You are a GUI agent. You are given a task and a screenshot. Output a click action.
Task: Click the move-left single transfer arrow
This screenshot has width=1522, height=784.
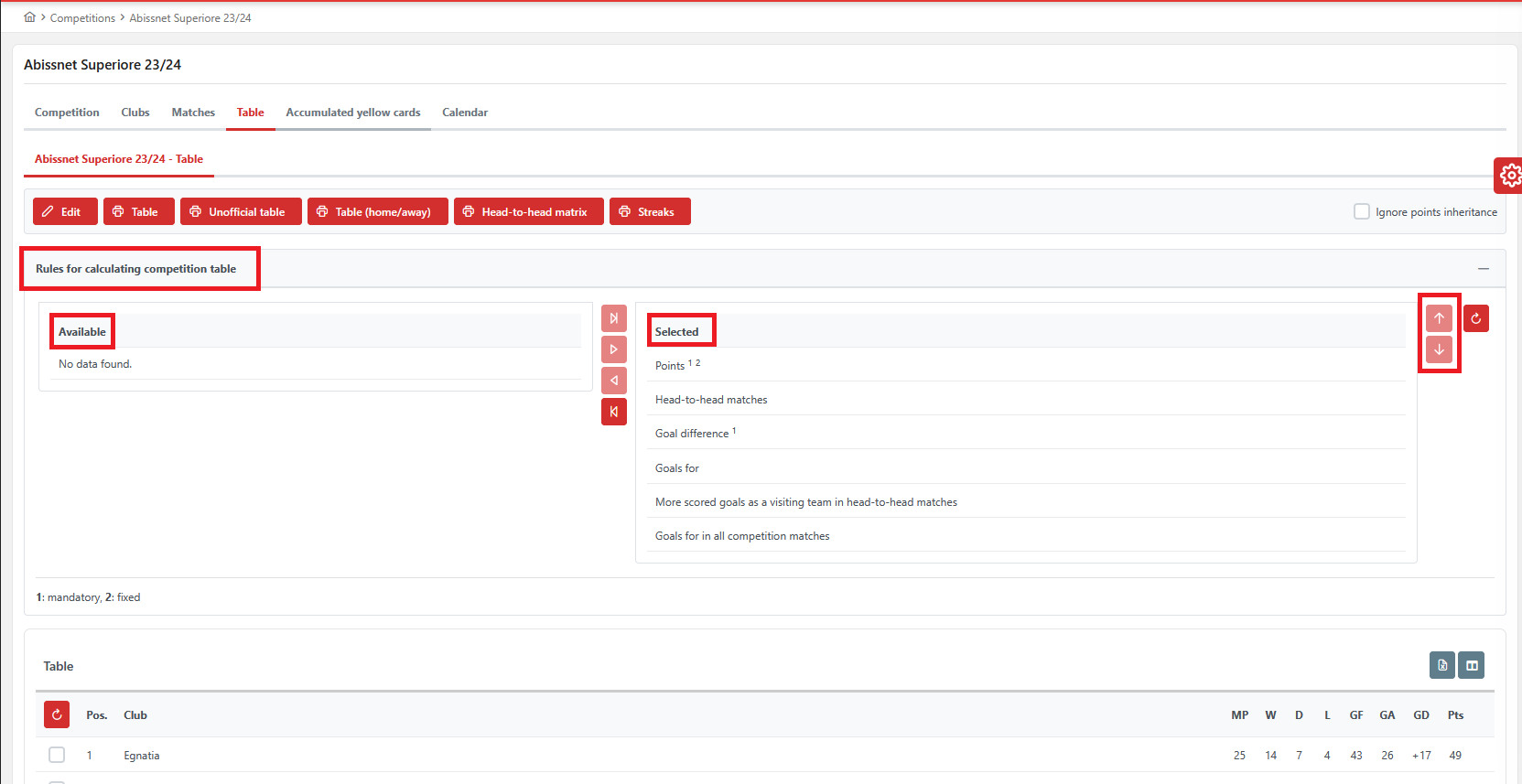click(613, 381)
